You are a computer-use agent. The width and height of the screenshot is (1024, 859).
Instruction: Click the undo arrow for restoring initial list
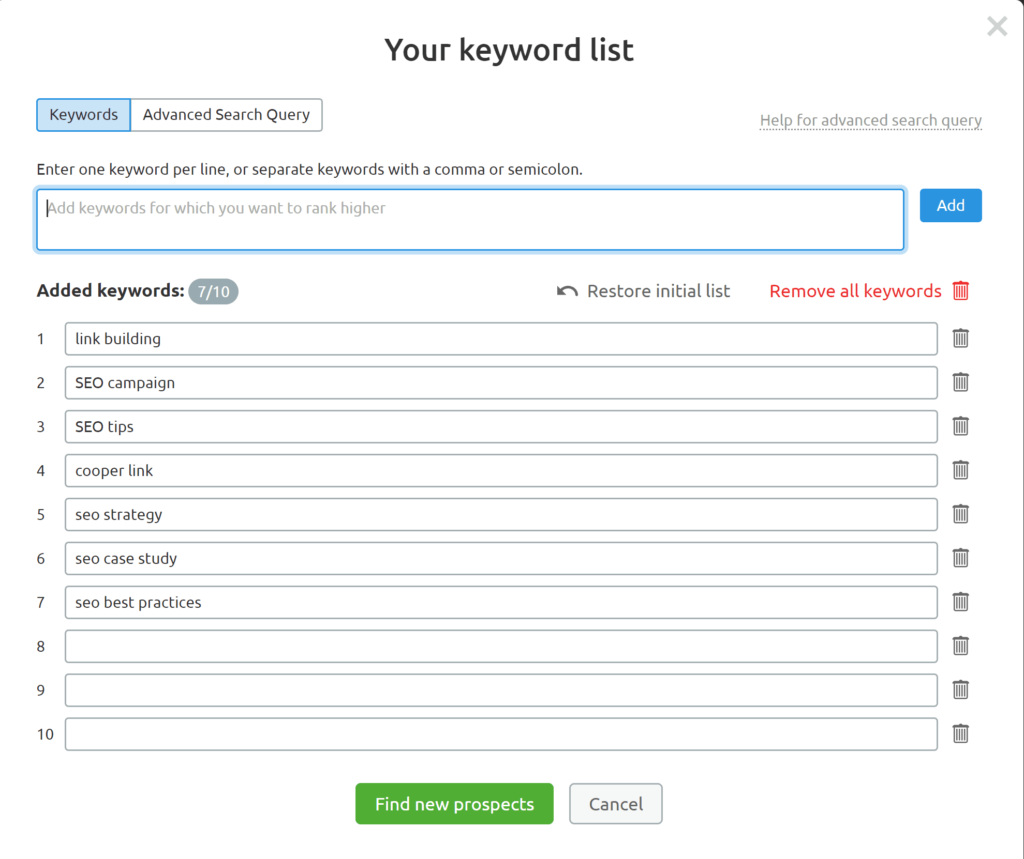click(x=567, y=291)
